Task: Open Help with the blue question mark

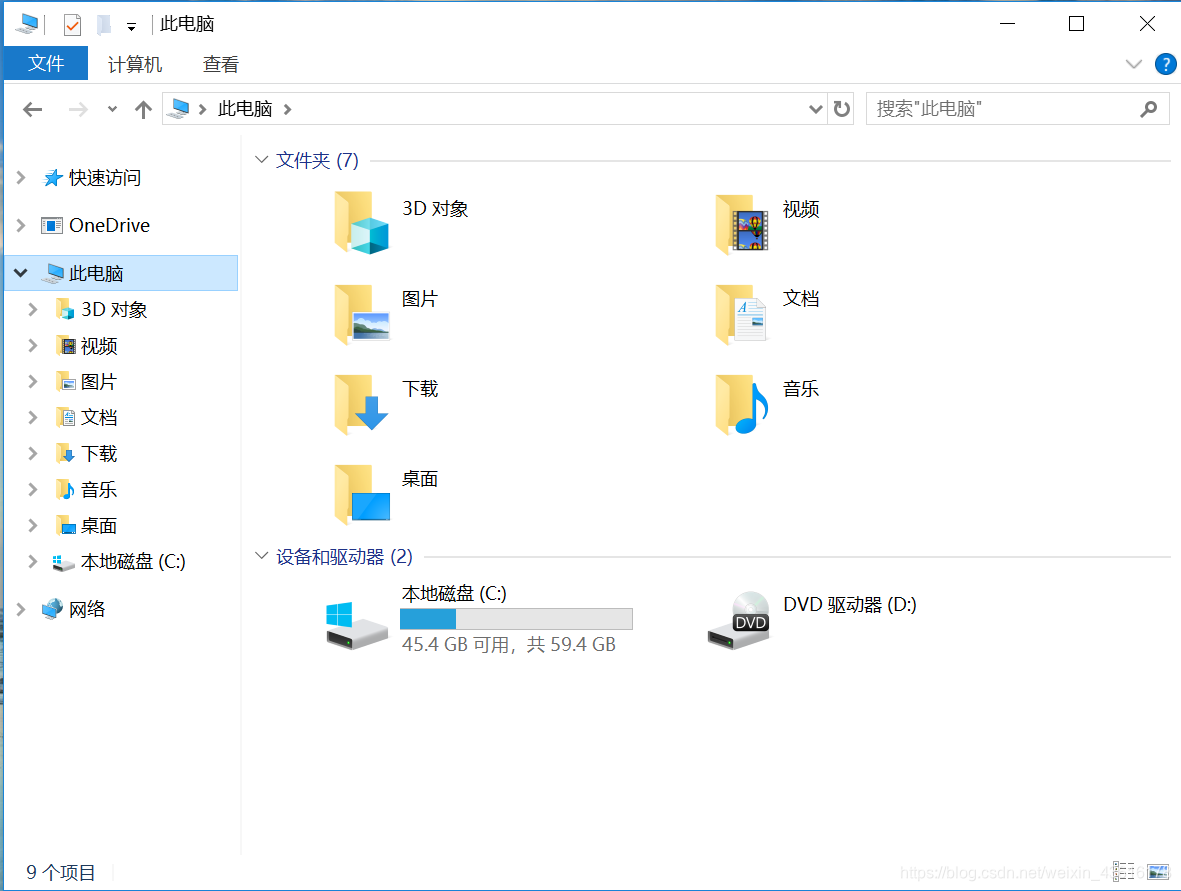Action: coord(1165,64)
